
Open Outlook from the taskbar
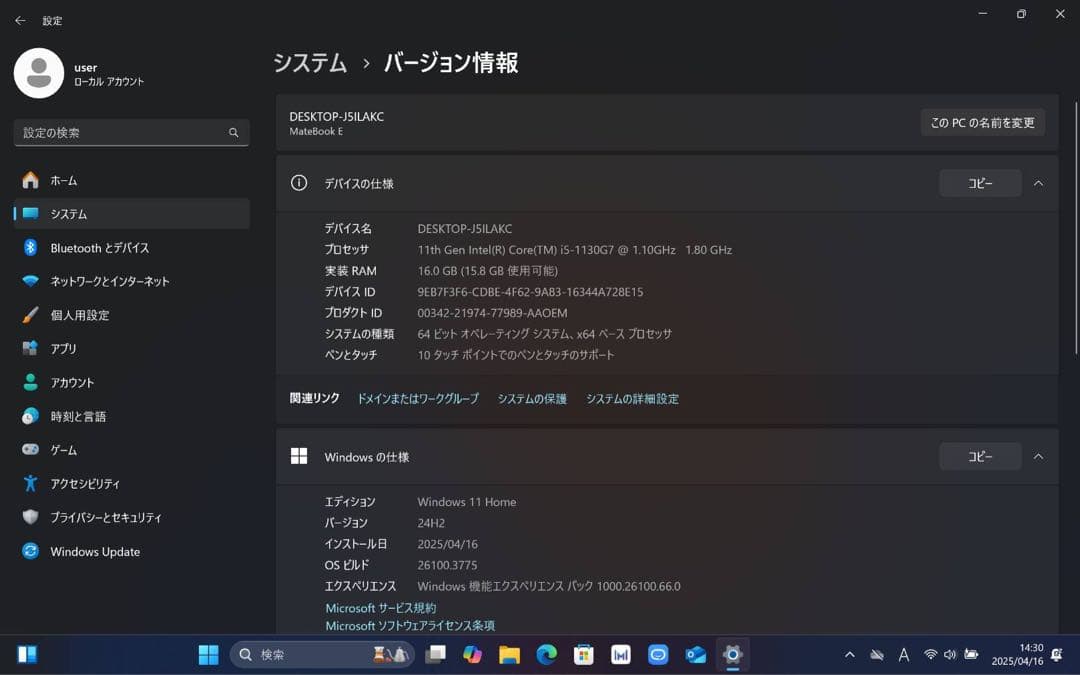point(696,654)
